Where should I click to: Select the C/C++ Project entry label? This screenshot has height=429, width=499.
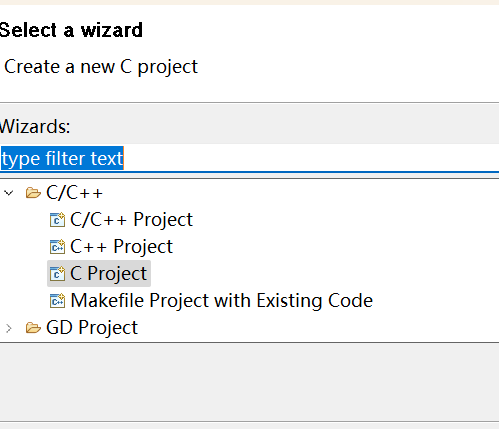(x=131, y=220)
